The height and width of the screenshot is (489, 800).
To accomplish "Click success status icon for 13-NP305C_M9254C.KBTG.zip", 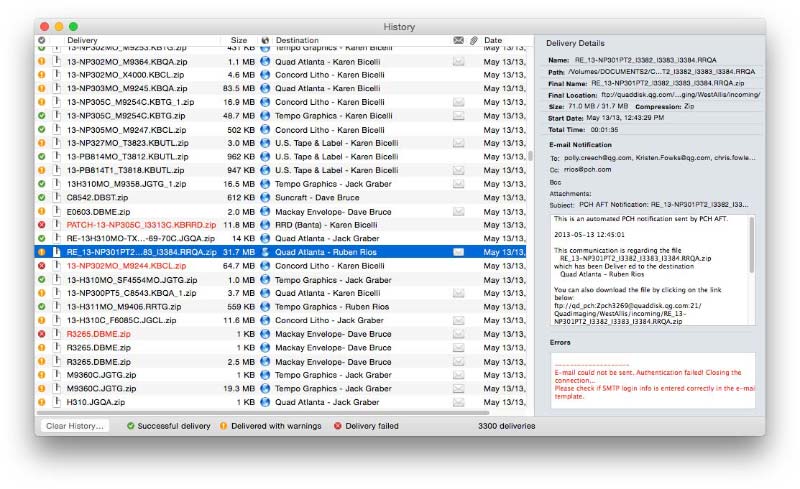I will point(42,116).
